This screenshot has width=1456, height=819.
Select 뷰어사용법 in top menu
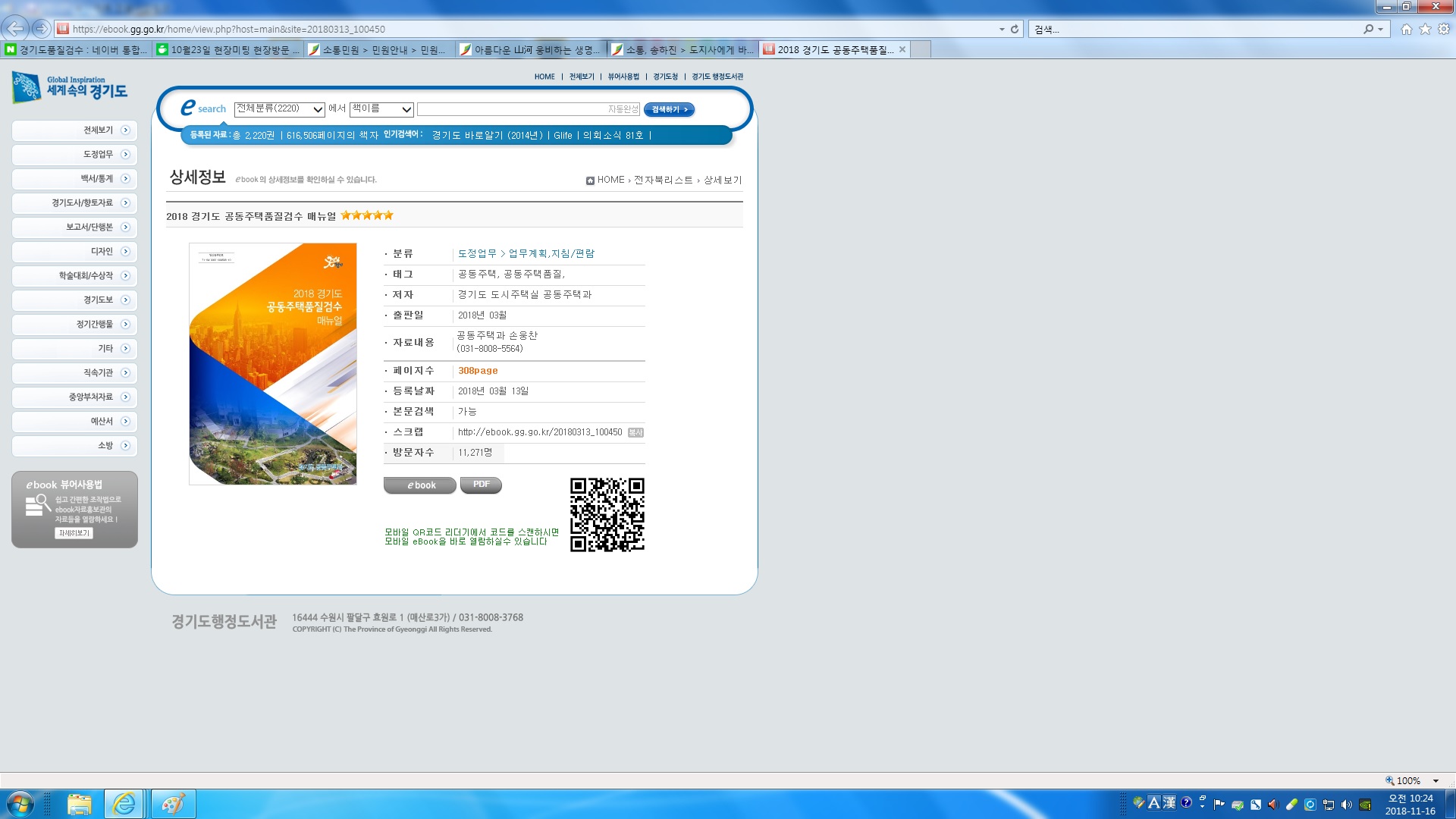[623, 77]
